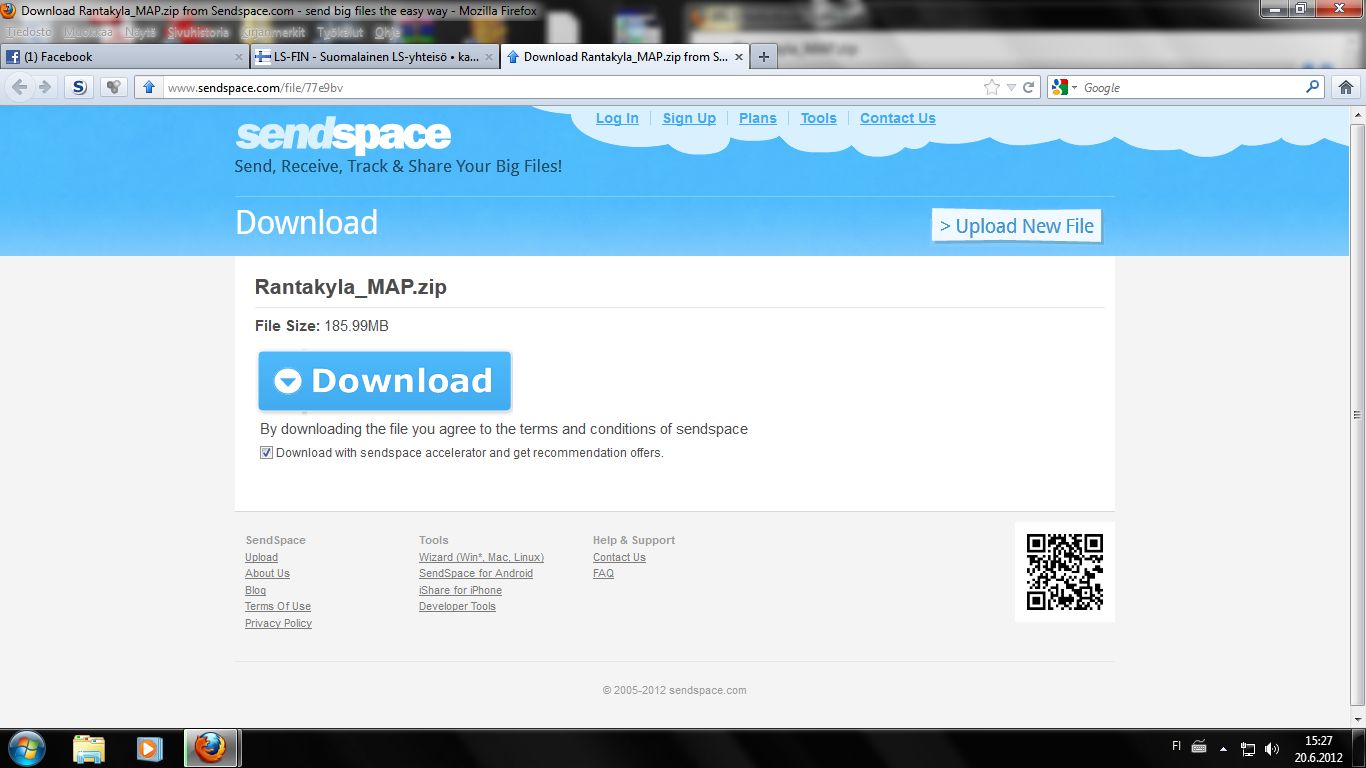
Task: Click the footer Blog link
Action: [x=255, y=590]
